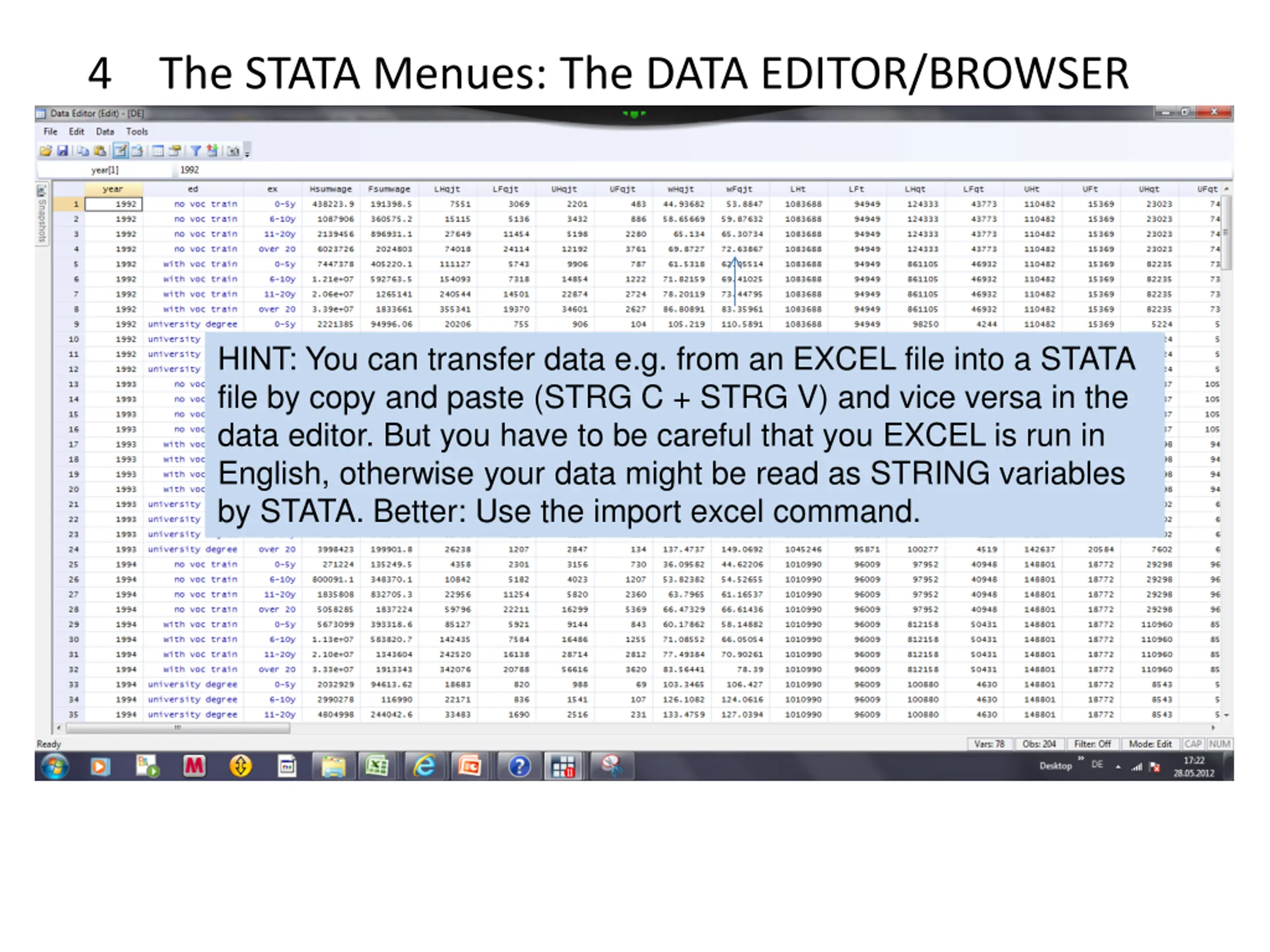
Task: Click the Copy toolbar icon
Action: pos(83,151)
